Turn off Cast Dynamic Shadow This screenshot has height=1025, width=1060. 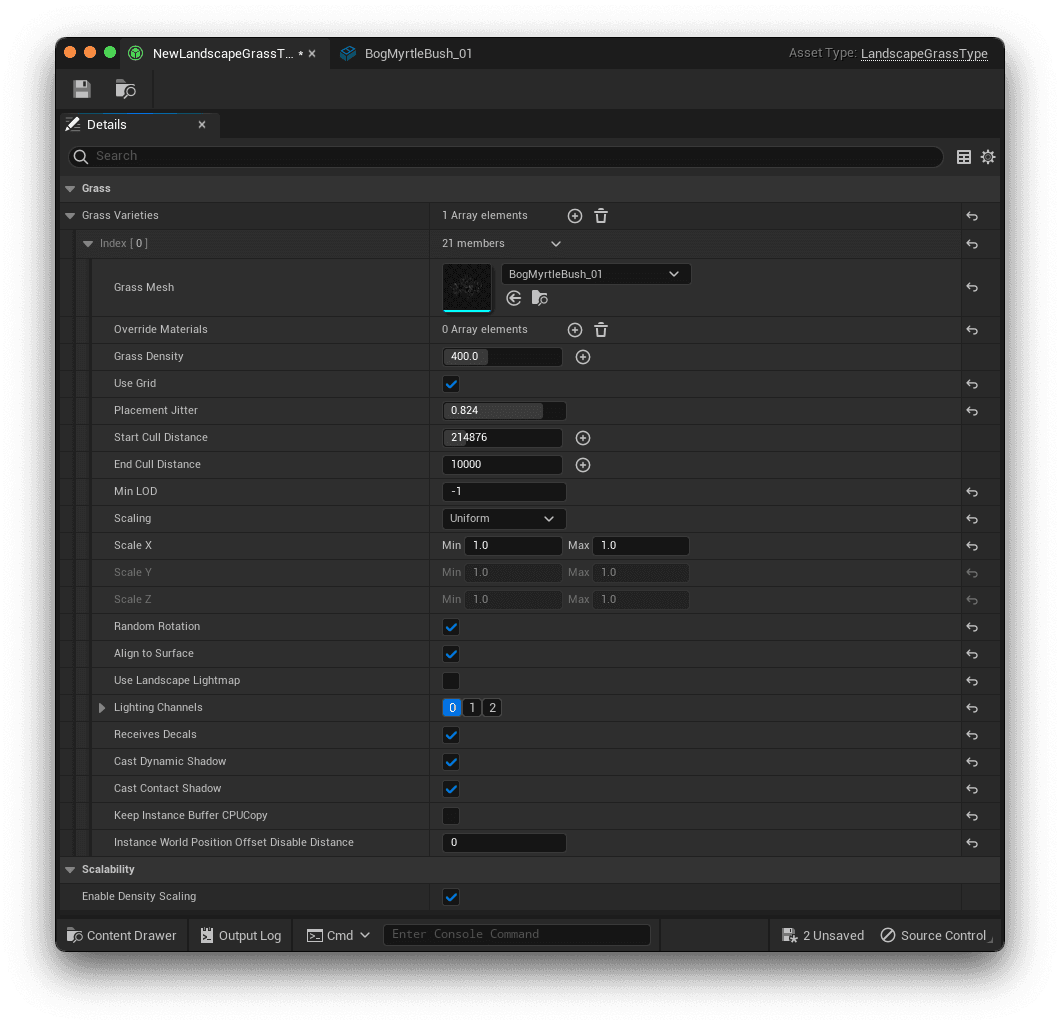coord(450,761)
